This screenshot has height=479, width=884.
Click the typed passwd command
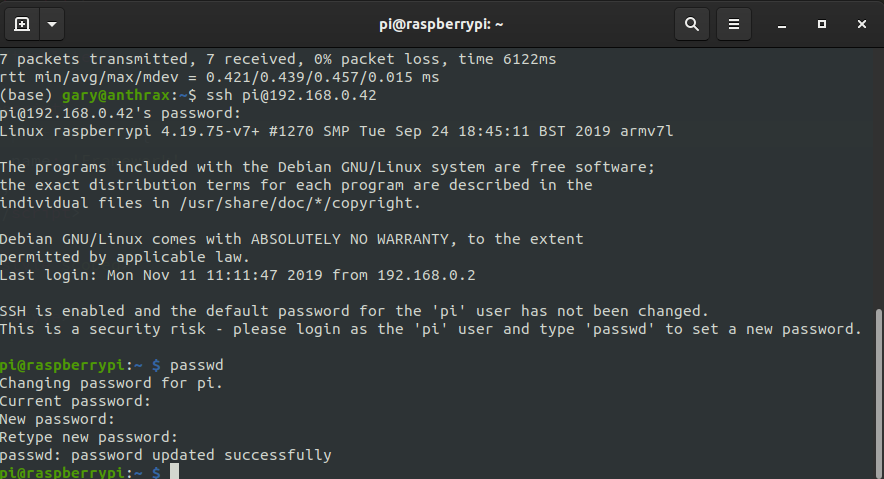pos(197,365)
